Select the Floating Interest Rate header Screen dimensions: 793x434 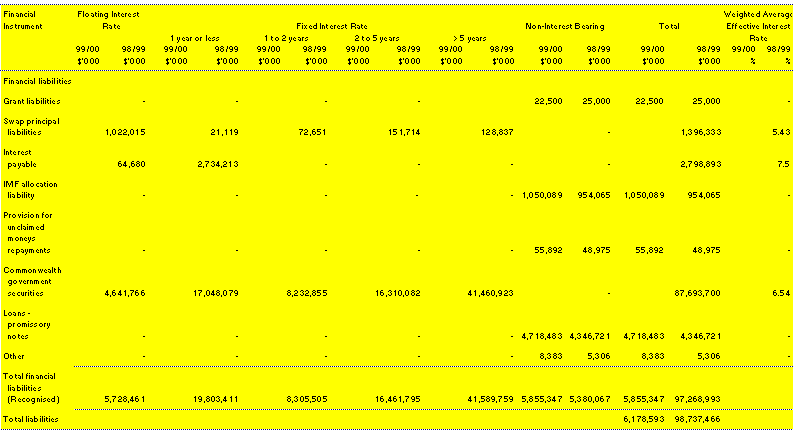(108, 19)
